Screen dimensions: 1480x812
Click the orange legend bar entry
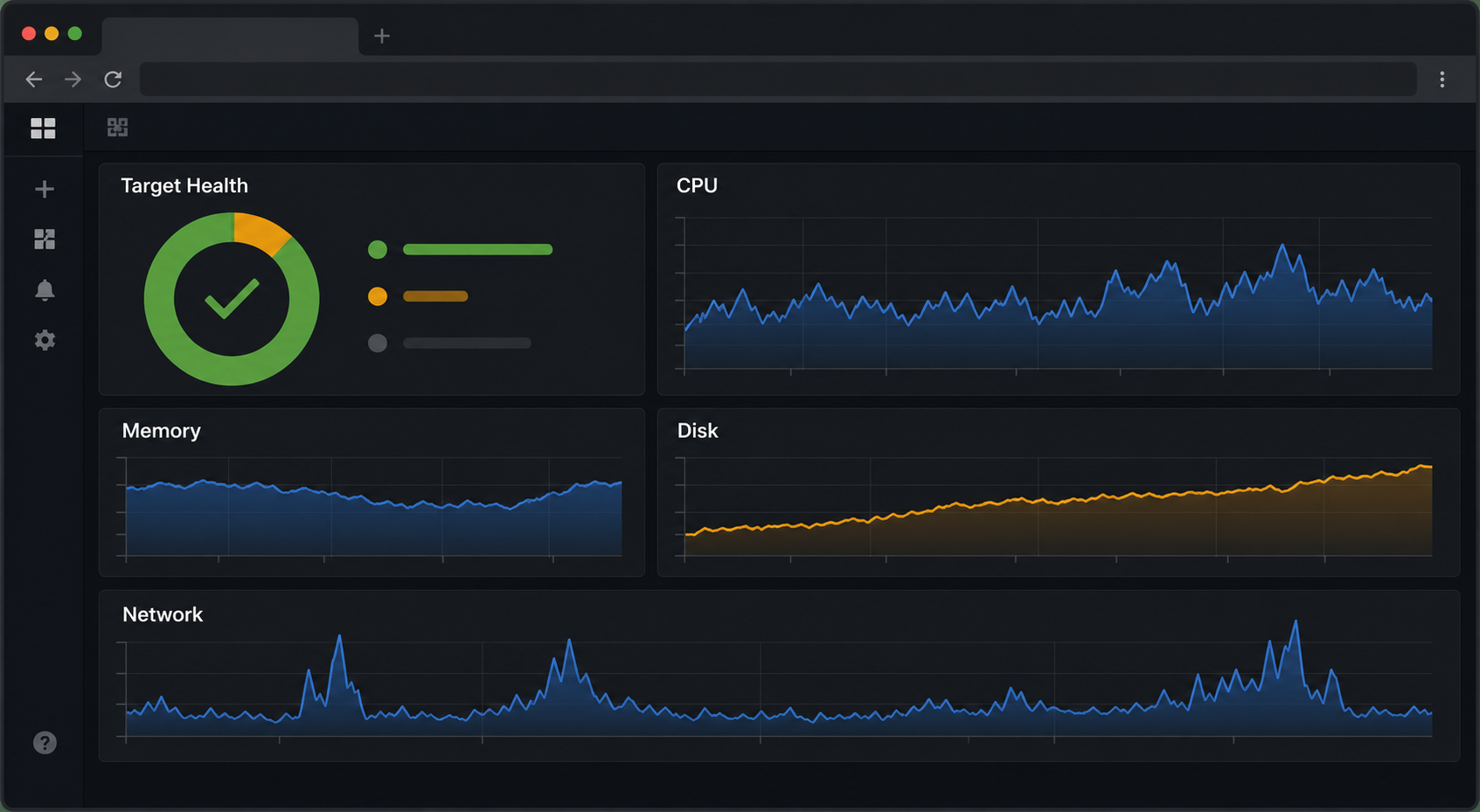pyautogui.click(x=435, y=296)
